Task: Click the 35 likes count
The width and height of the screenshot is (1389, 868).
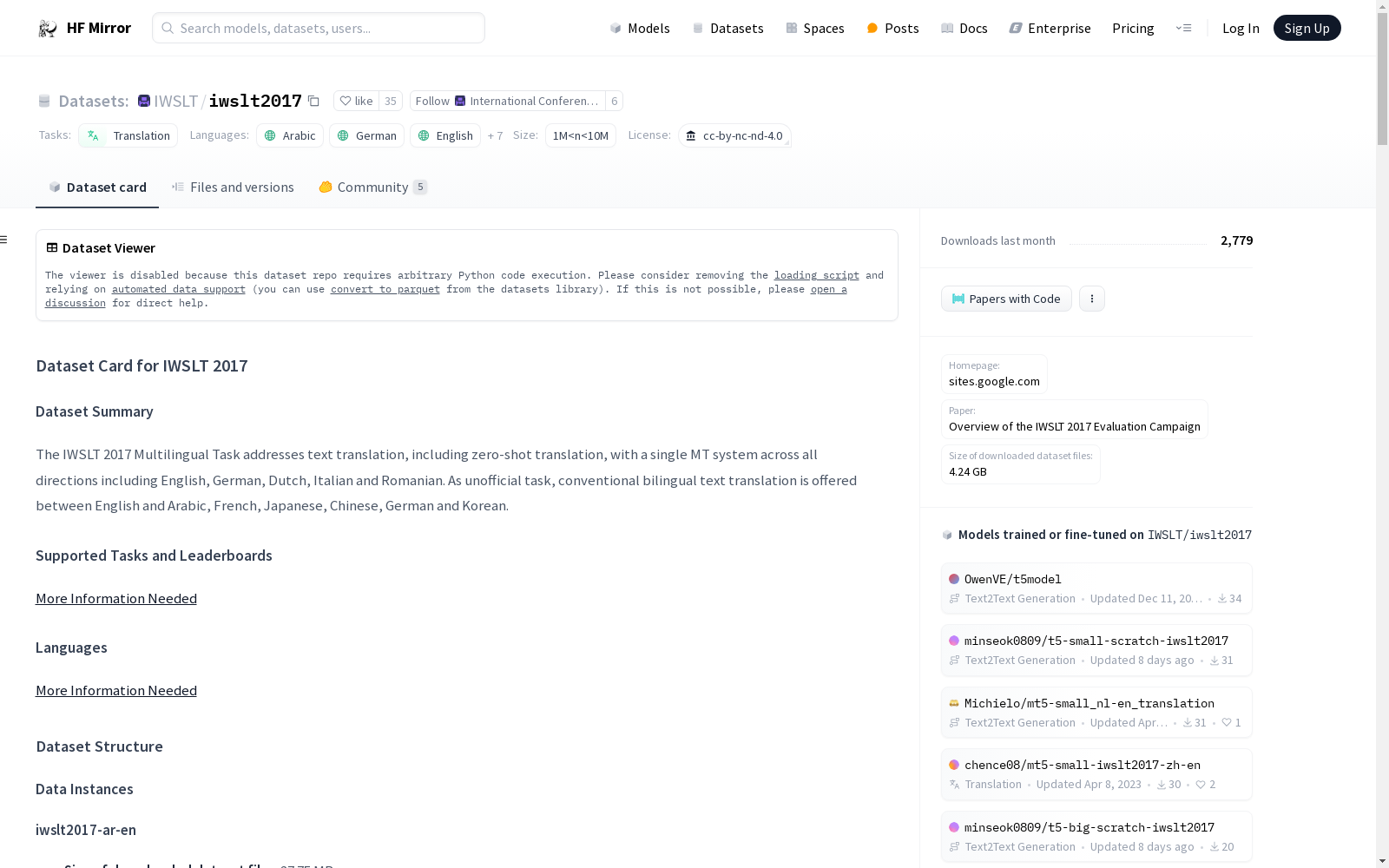Action: (391, 101)
